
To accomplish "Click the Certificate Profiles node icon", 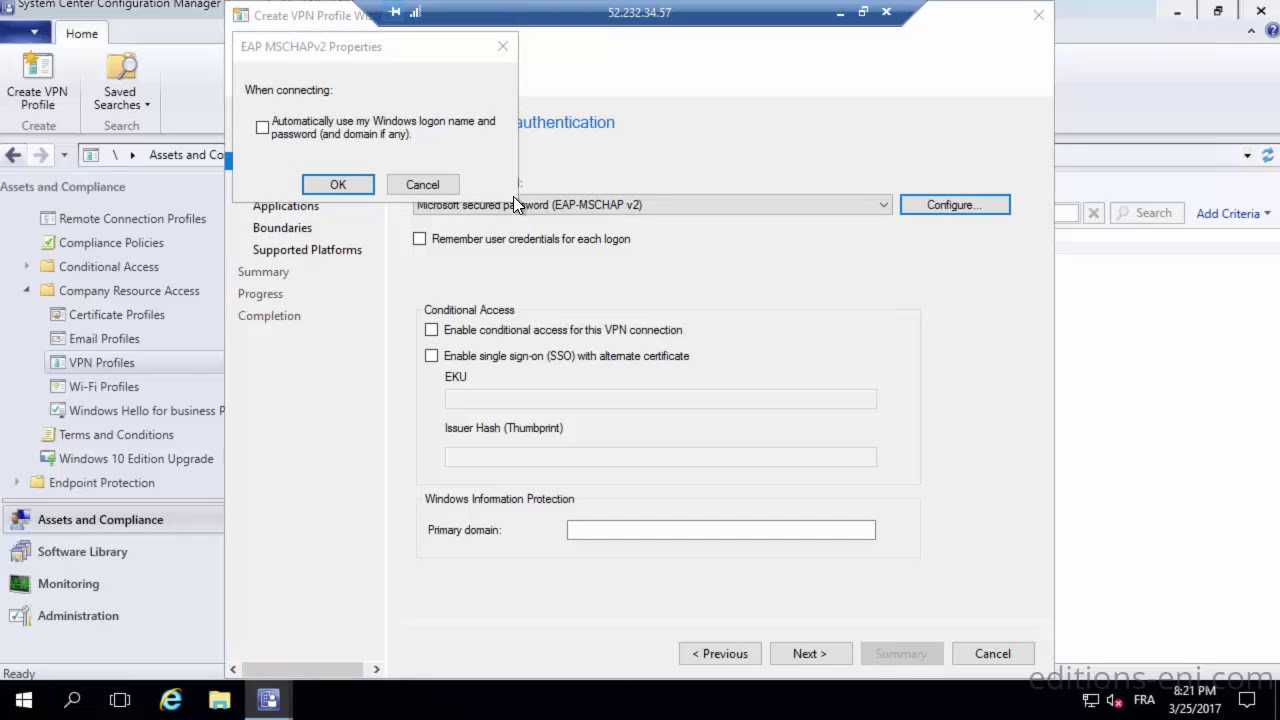I will coord(57,315).
